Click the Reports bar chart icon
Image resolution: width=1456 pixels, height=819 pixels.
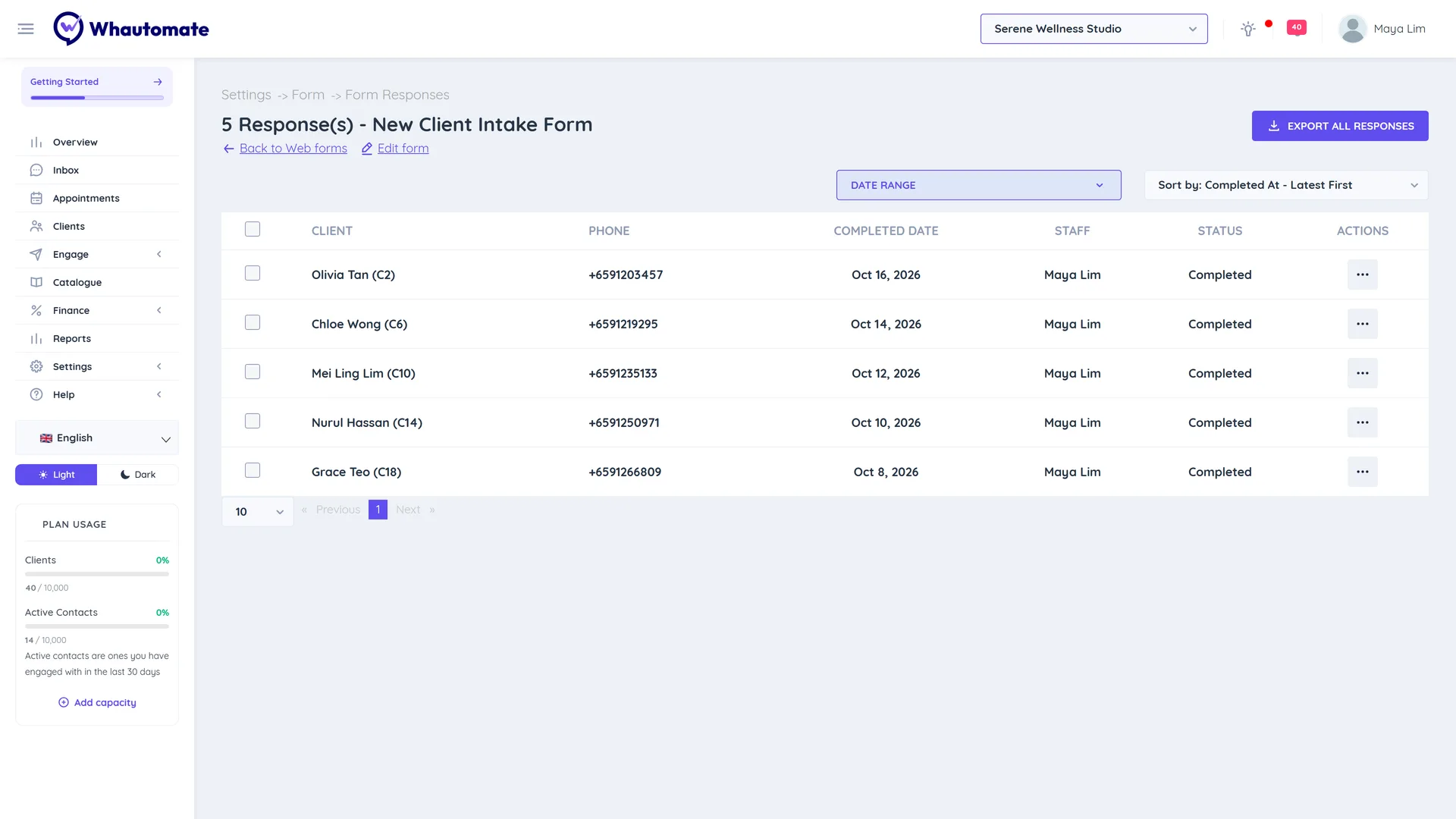click(x=36, y=339)
